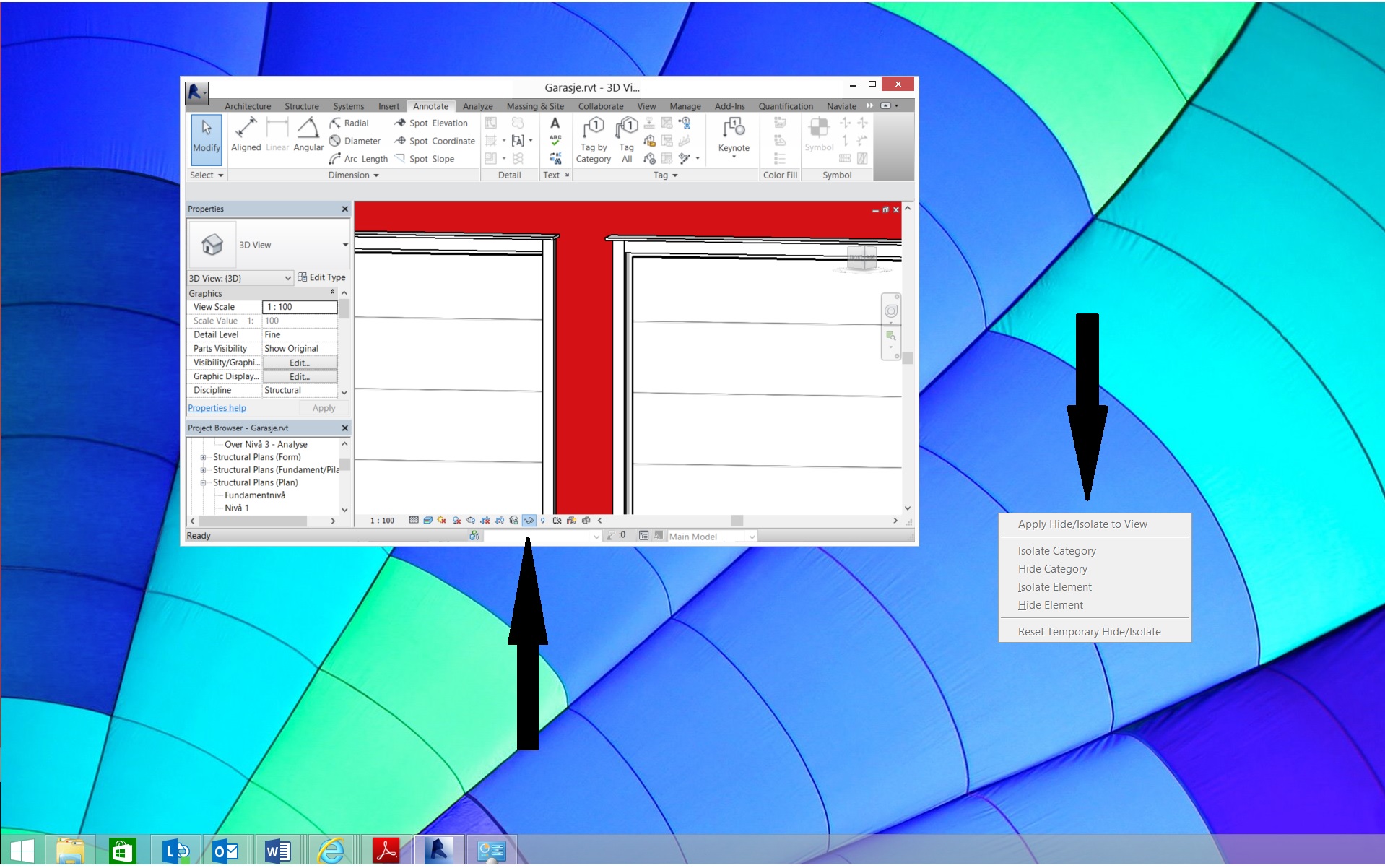Screen dimensions: 1385x868
Task: Click the Tag by Category tool
Action: [594, 141]
